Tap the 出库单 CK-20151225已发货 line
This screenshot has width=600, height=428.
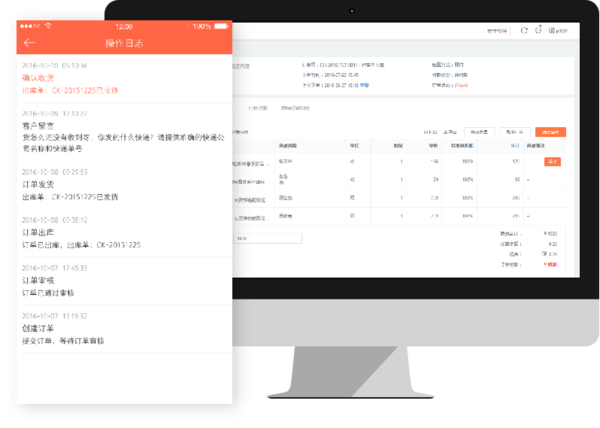(70, 197)
